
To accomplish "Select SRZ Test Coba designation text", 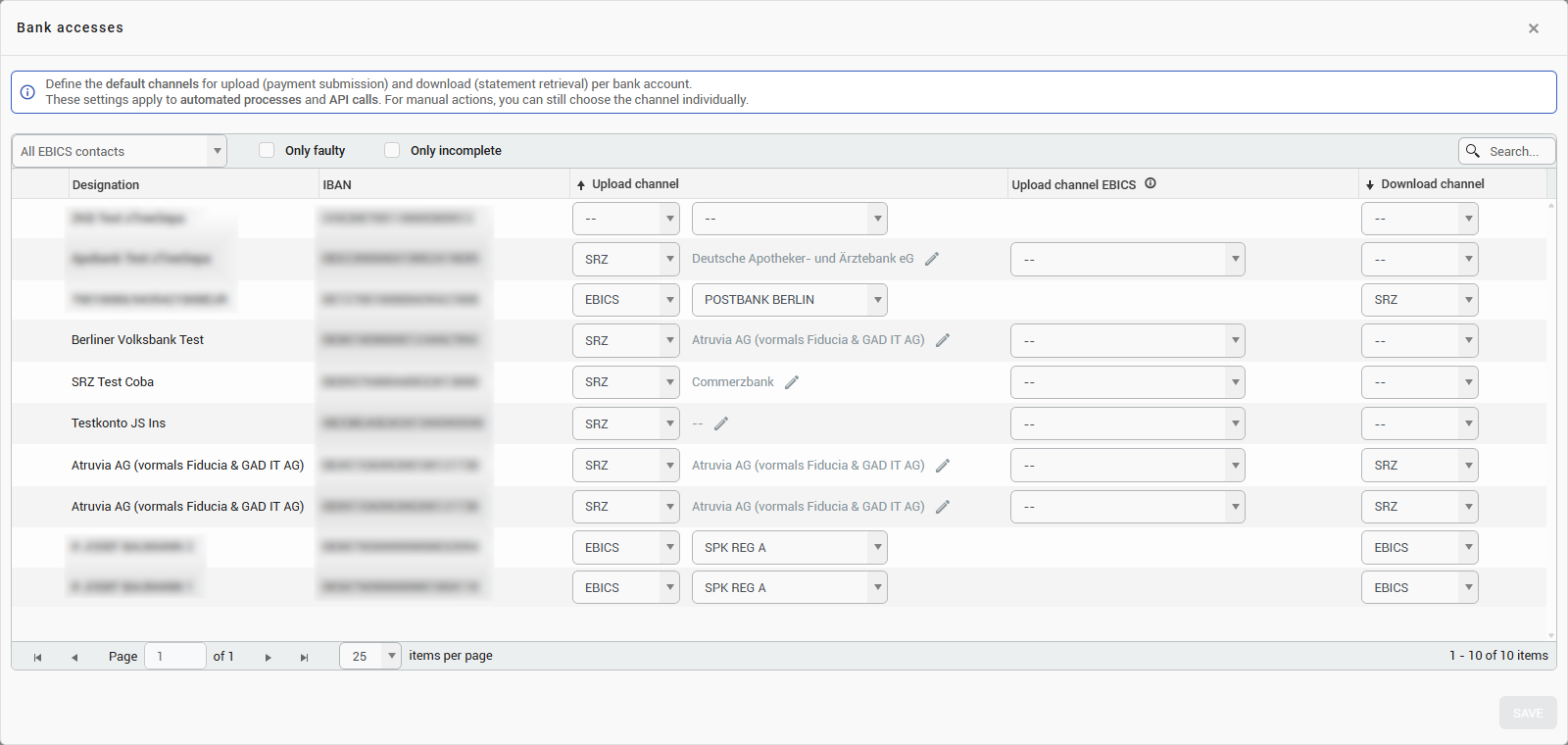I will pyautogui.click(x=113, y=382).
